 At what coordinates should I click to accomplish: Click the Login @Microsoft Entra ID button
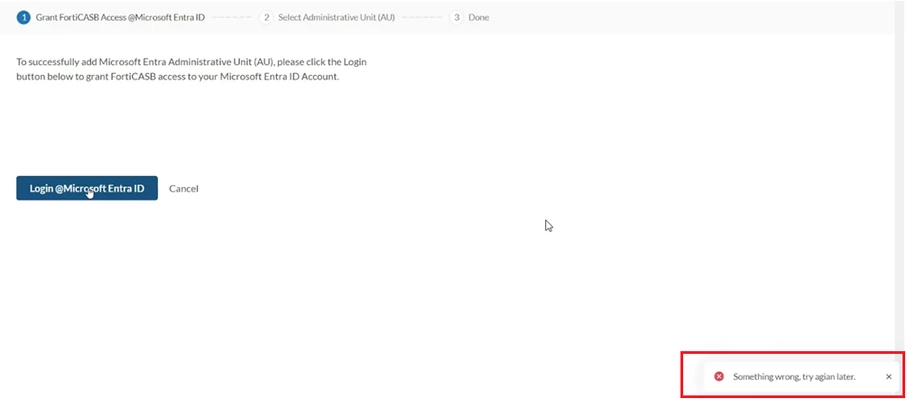click(87, 188)
